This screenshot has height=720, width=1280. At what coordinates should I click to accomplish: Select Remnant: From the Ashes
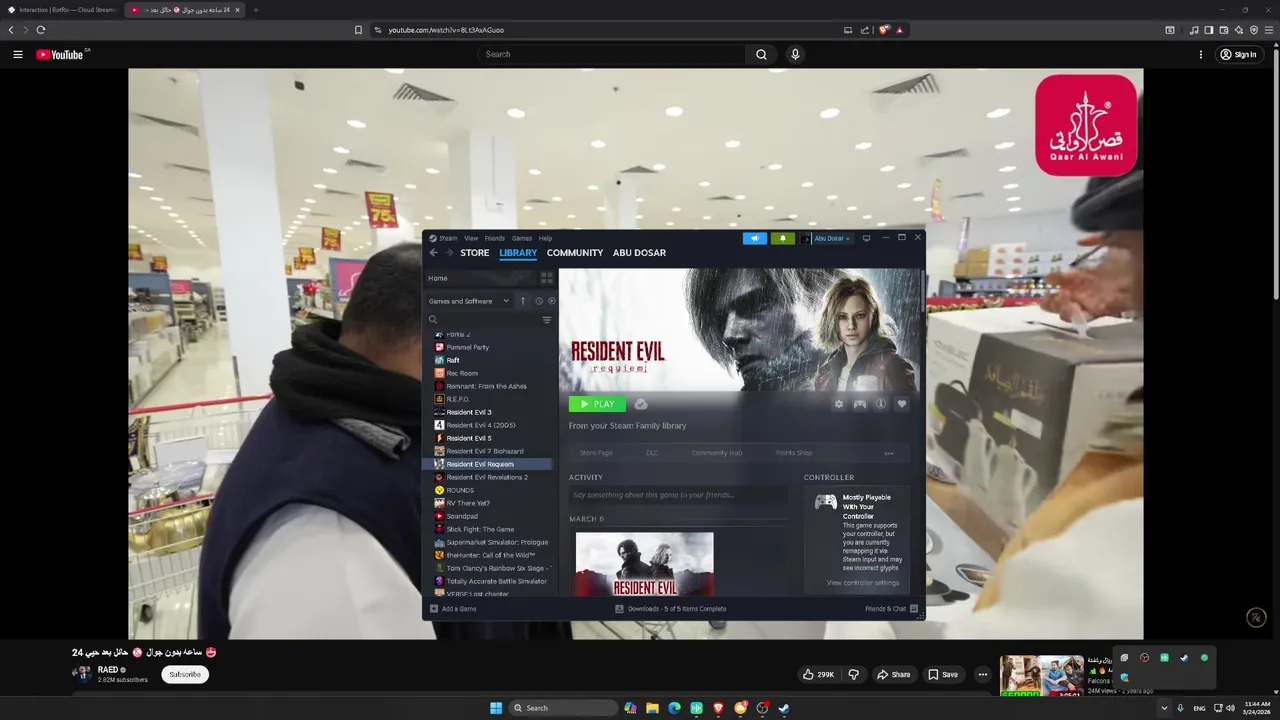(486, 386)
